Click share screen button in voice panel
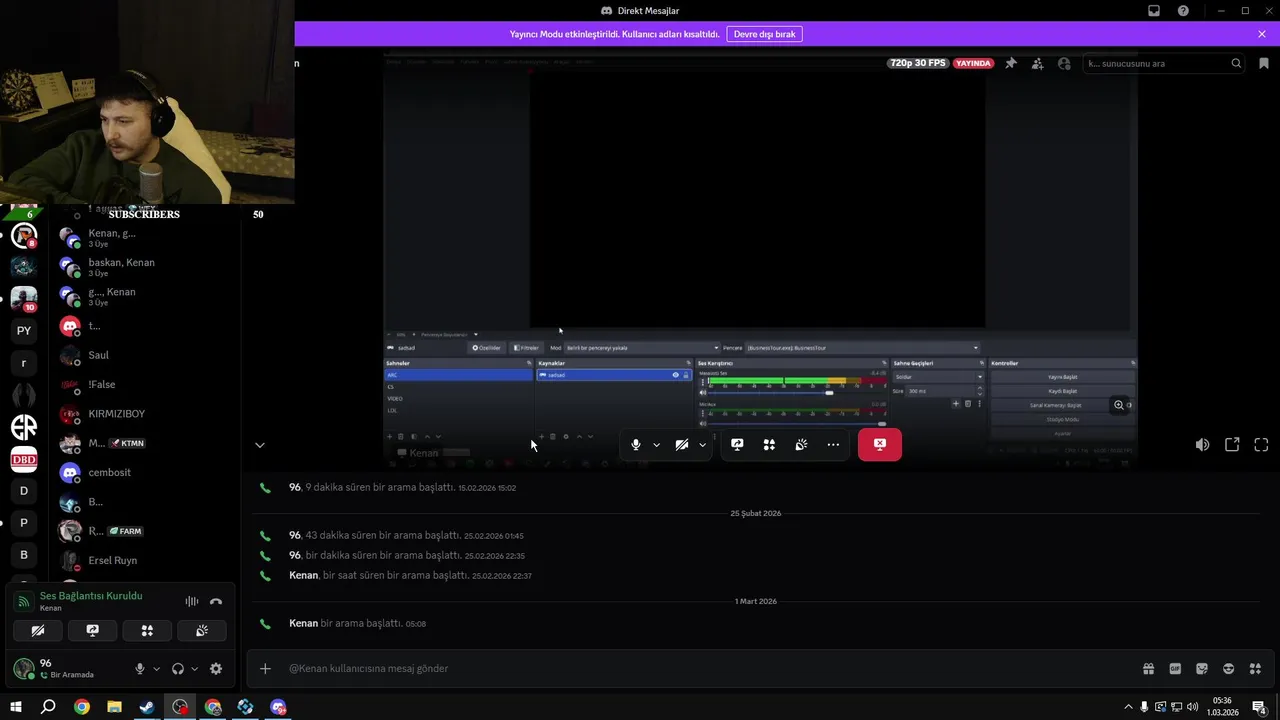The width and height of the screenshot is (1280, 720). pos(93,631)
